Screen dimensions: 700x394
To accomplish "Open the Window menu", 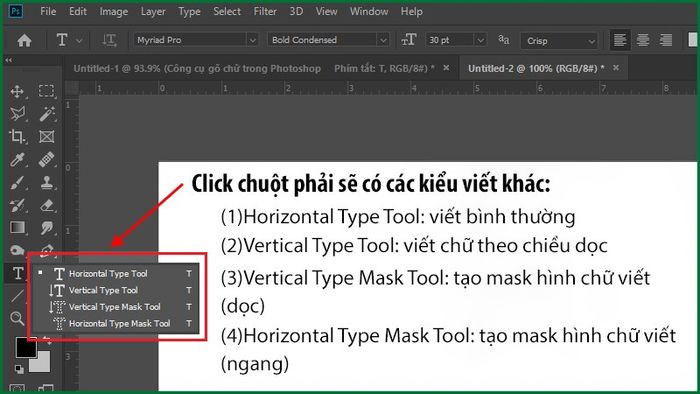I will (x=369, y=11).
